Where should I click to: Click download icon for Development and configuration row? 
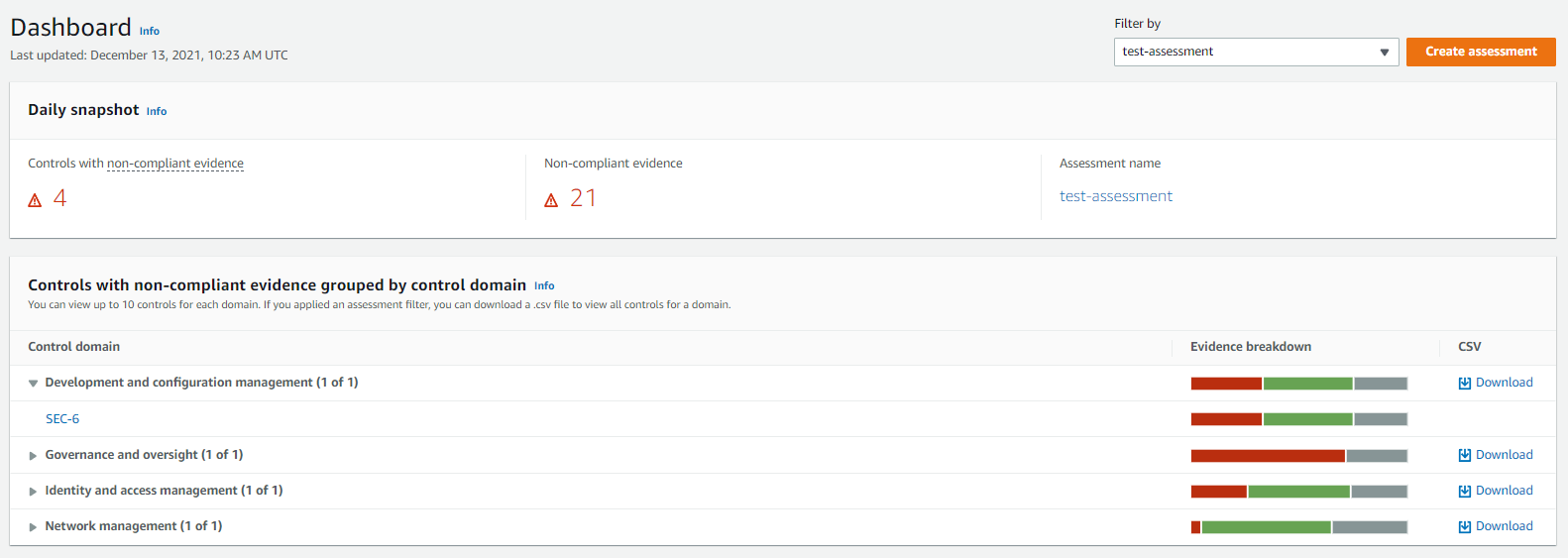[x=1465, y=384]
